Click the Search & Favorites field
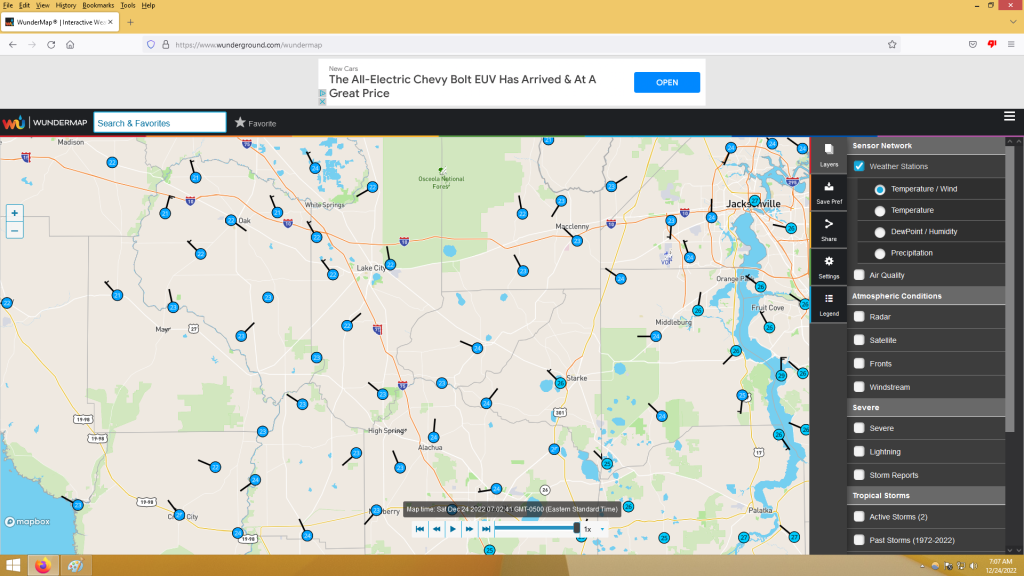The width and height of the screenshot is (1024, 576). point(160,123)
